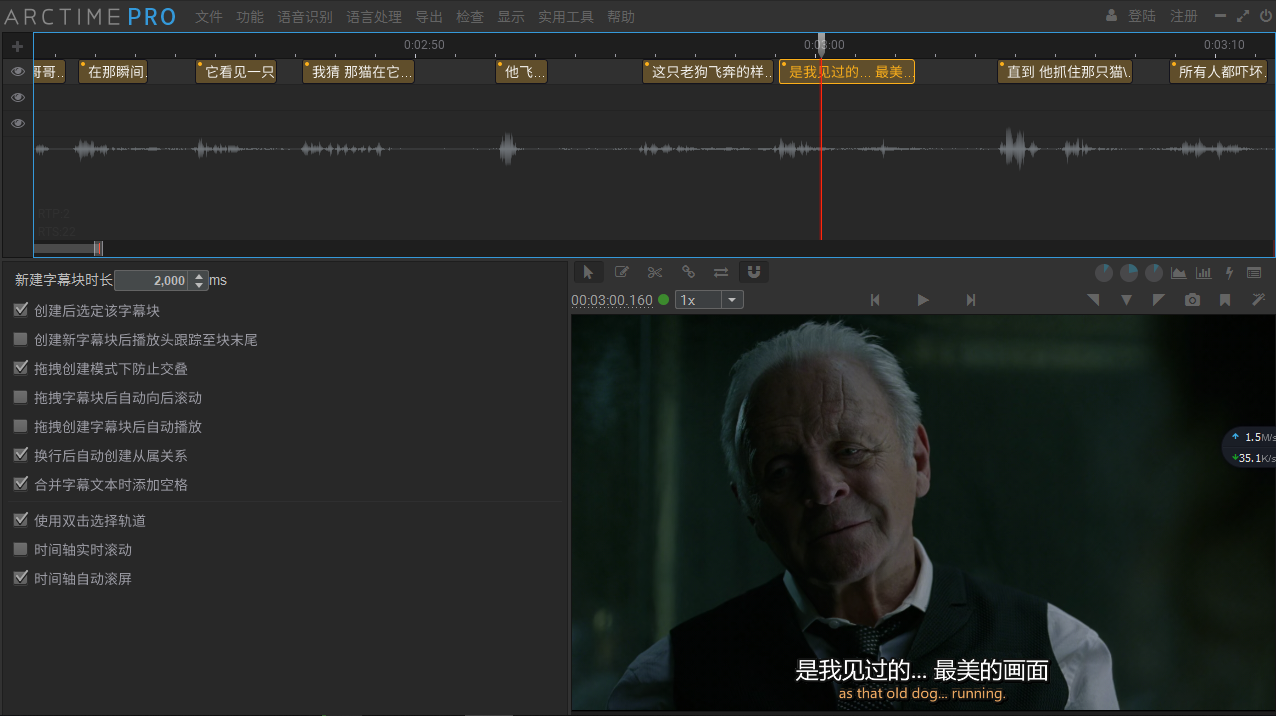1276x716 pixels.
Task: Increase the new subtitle block duration value
Action: [x=199, y=276]
